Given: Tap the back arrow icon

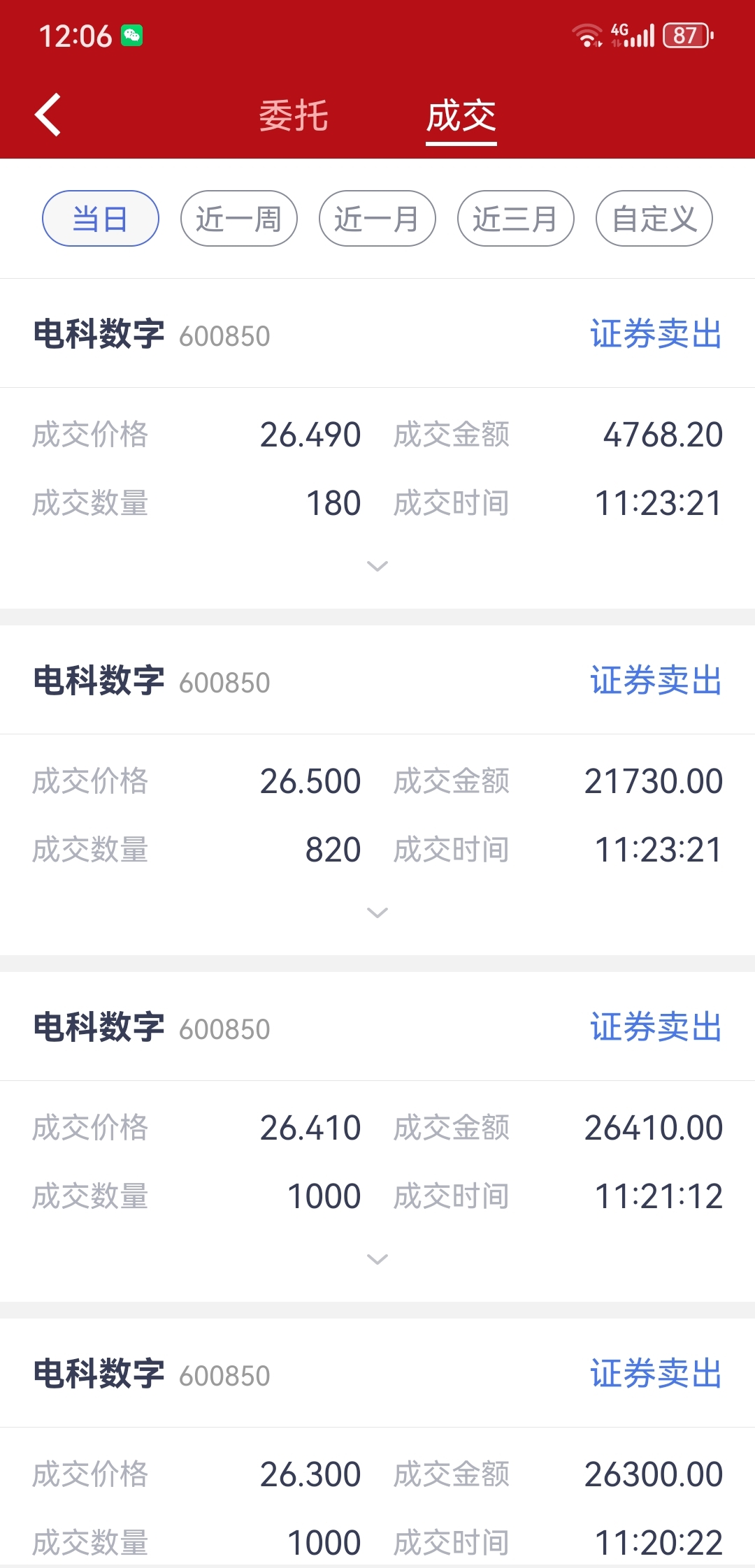Looking at the screenshot, I should [x=48, y=115].
